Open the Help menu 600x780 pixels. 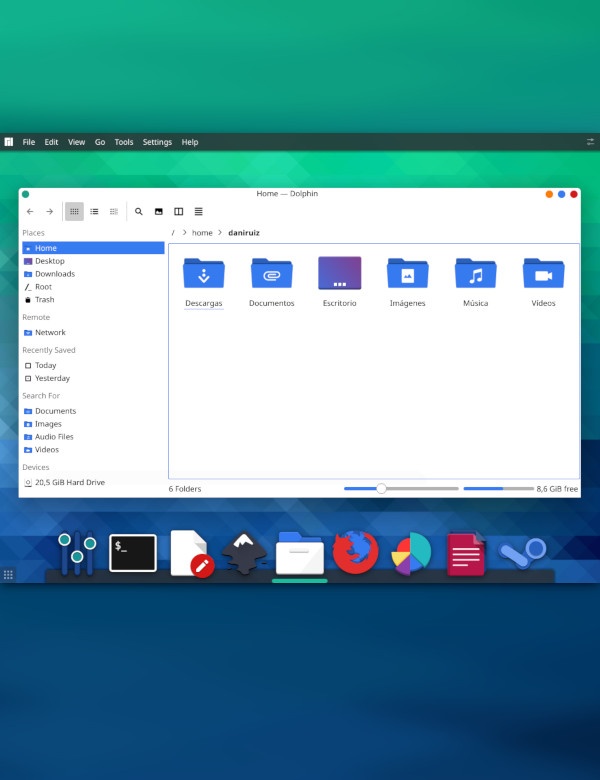coord(190,142)
